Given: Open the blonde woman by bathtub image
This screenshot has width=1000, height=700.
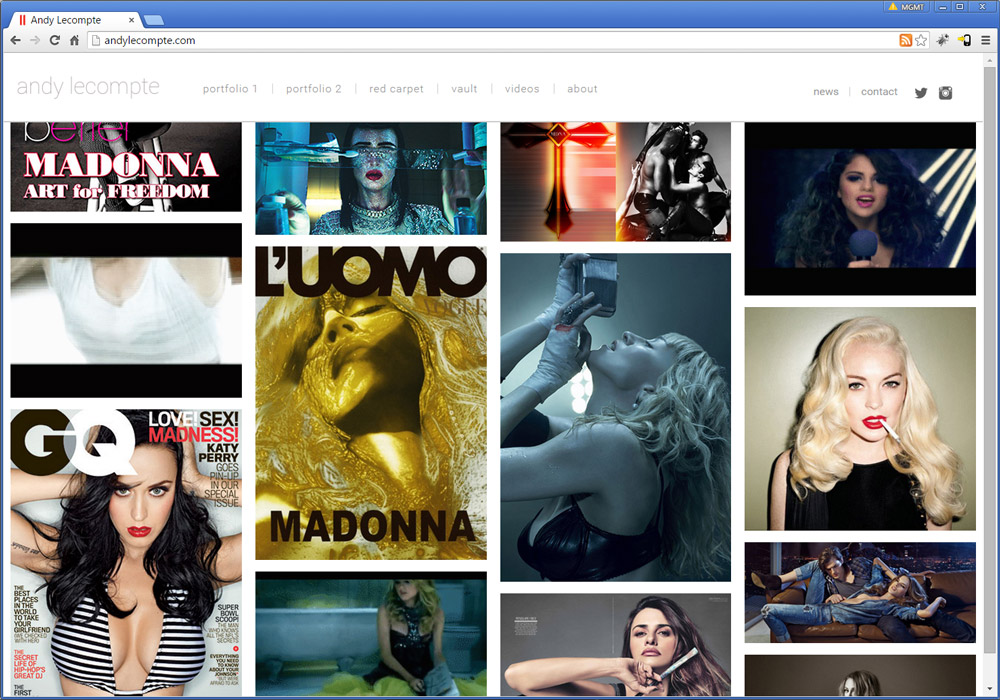Looking at the screenshot, I should tap(371, 634).
